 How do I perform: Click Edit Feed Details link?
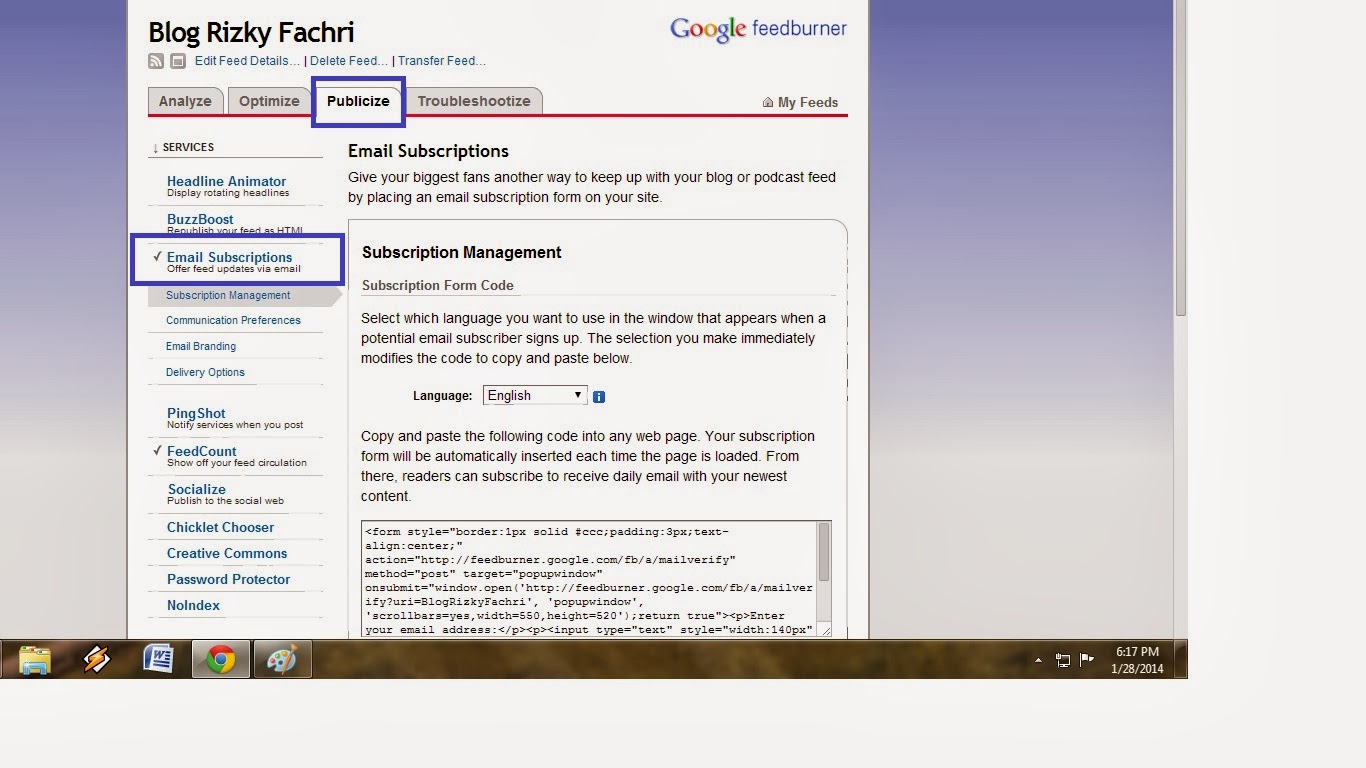coord(247,61)
